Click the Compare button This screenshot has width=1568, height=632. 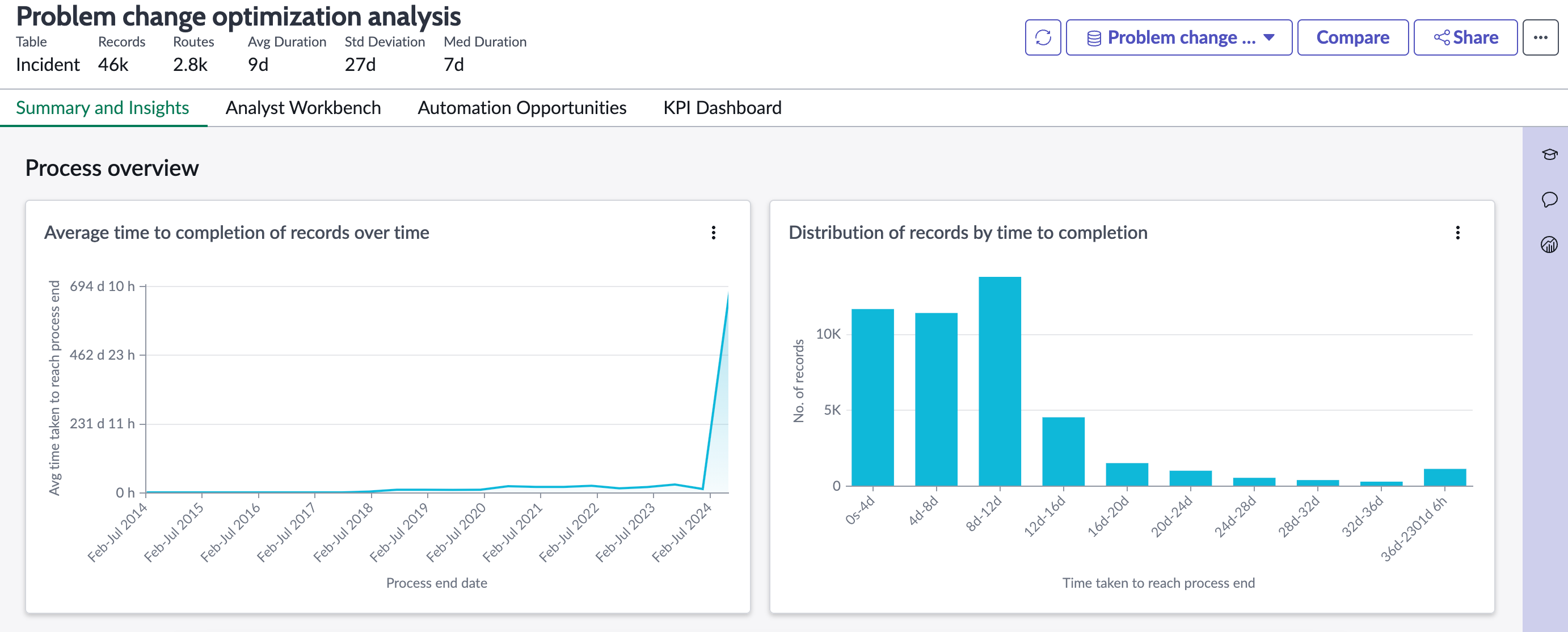pos(1352,38)
